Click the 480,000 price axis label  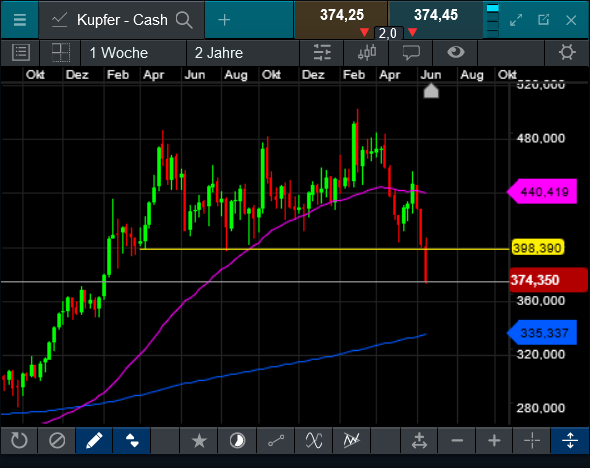pos(541,138)
